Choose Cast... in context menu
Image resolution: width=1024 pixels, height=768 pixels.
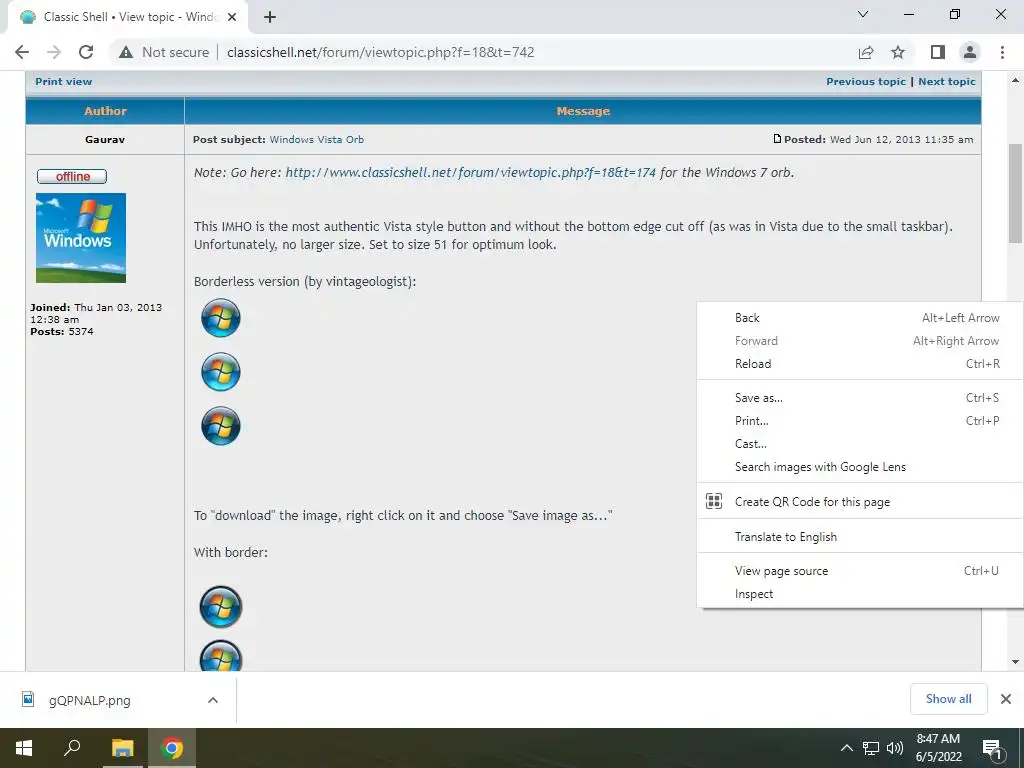click(860, 444)
